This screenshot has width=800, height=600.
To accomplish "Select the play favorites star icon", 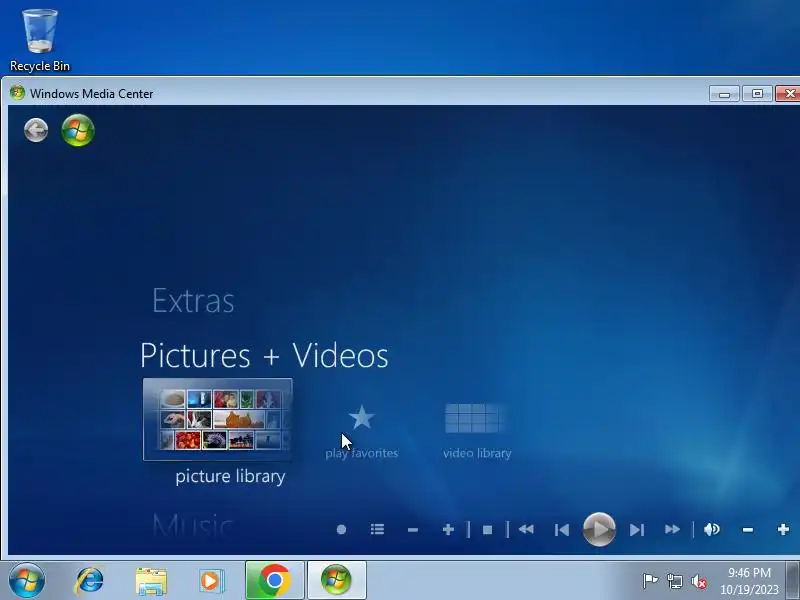I will coord(361,417).
